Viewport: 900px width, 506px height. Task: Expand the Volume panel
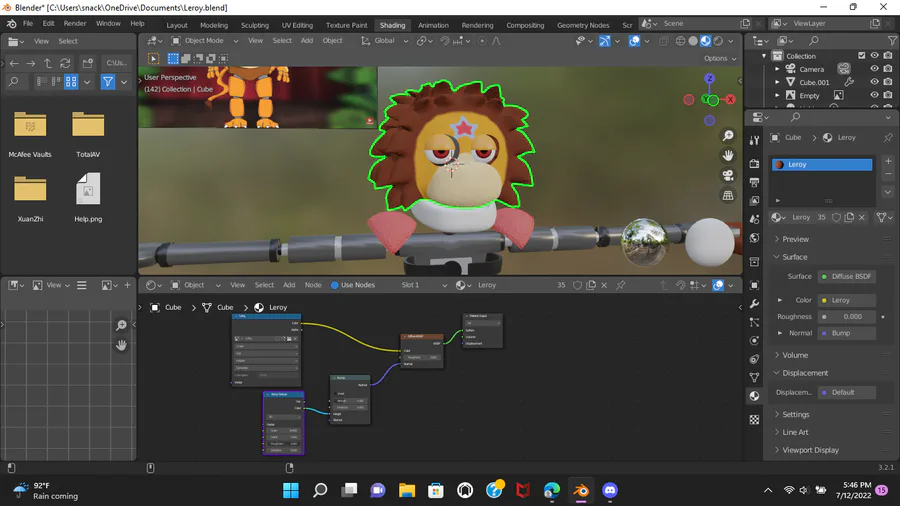(795, 355)
